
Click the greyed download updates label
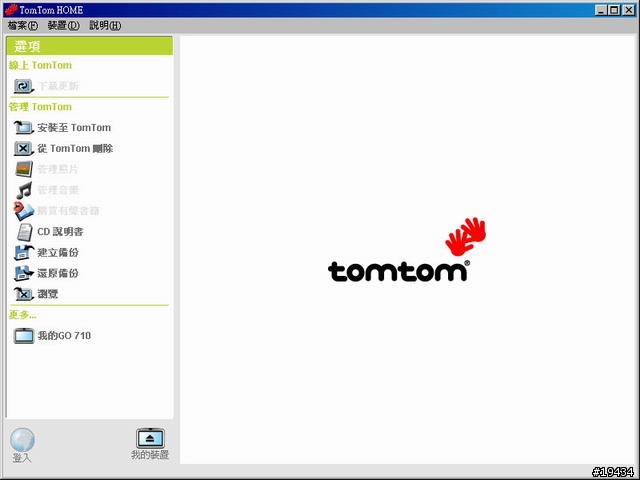(x=58, y=86)
